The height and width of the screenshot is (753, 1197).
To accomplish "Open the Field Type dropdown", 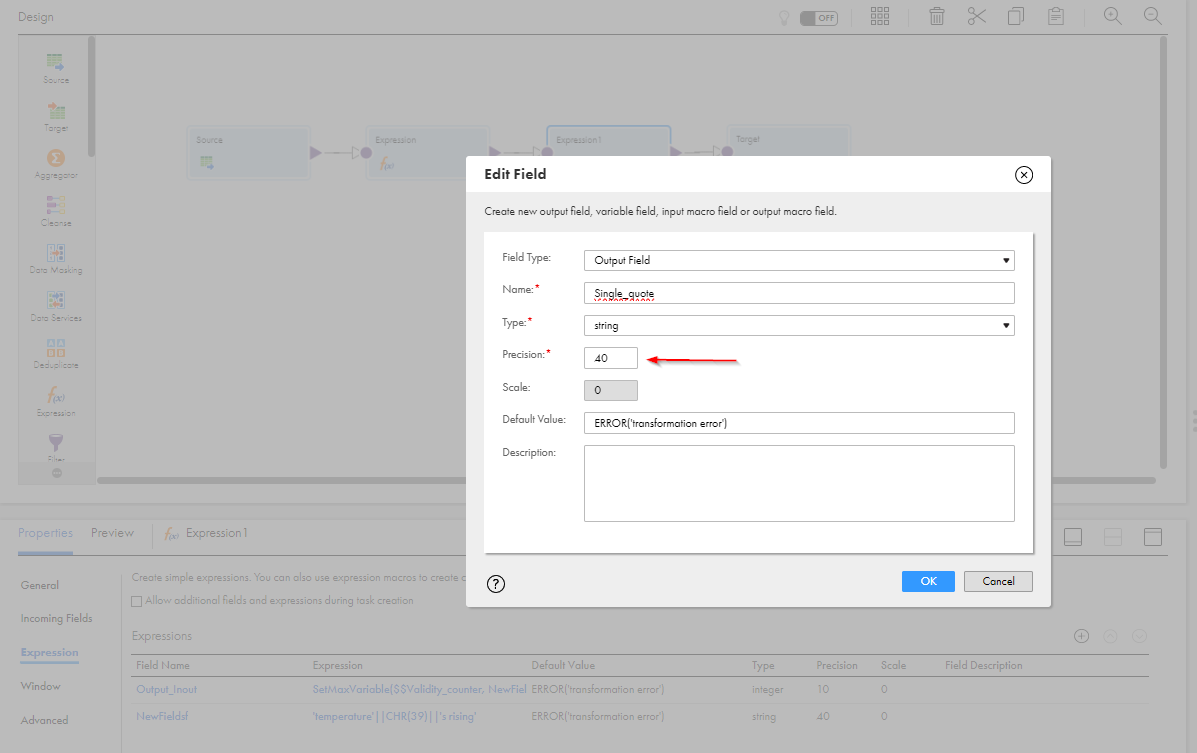I will point(799,260).
